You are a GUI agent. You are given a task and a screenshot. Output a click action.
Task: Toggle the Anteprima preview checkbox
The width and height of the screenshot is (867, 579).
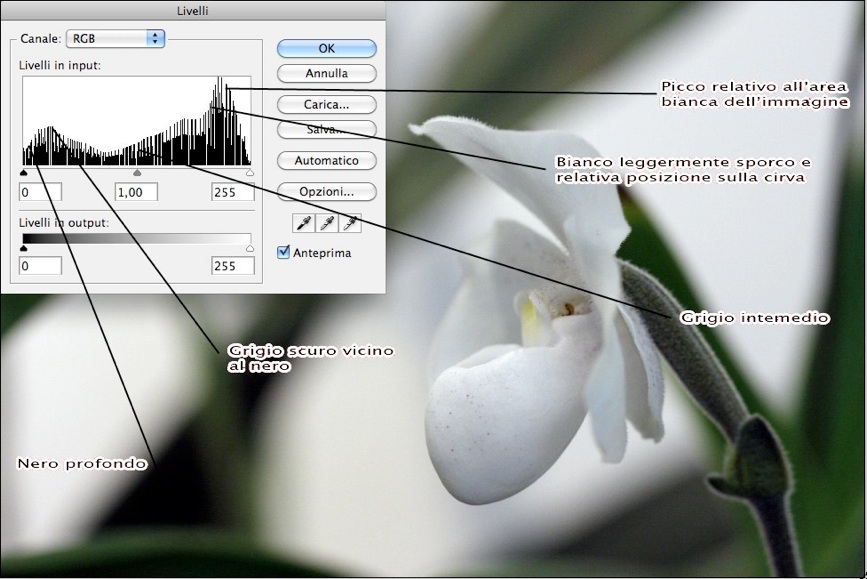point(284,253)
